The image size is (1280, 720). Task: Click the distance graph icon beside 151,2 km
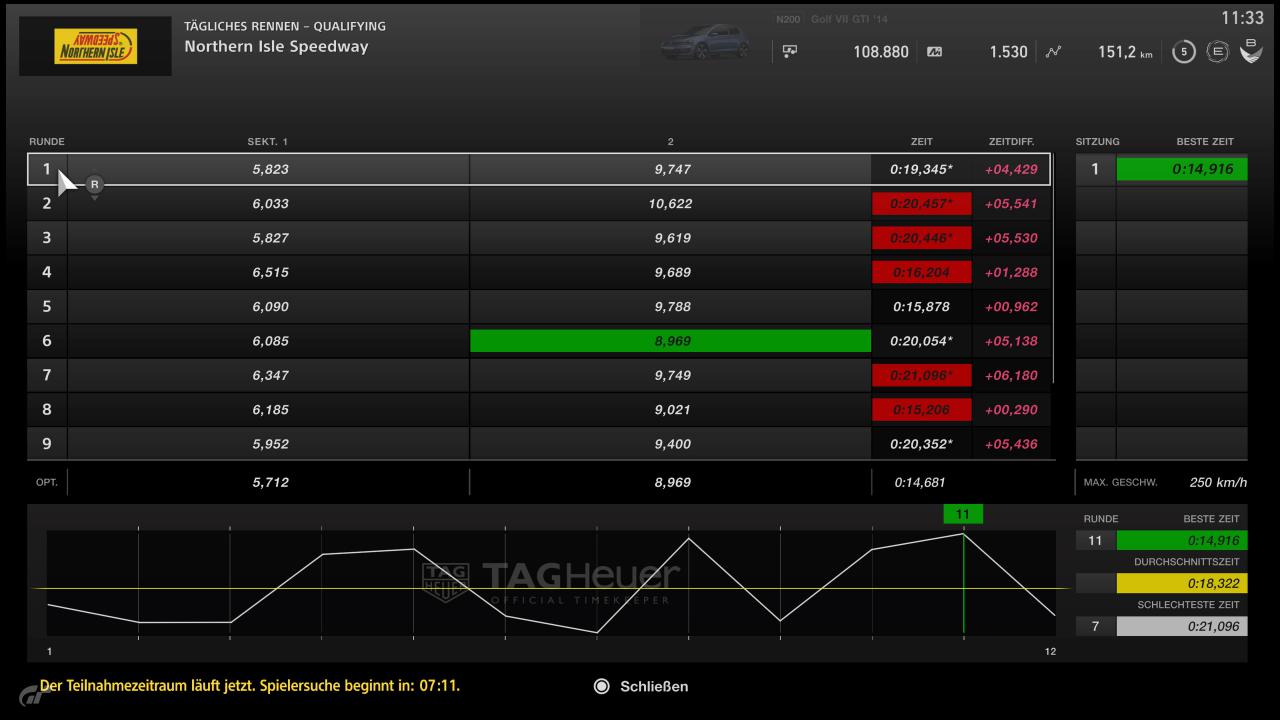[x=1053, y=52]
